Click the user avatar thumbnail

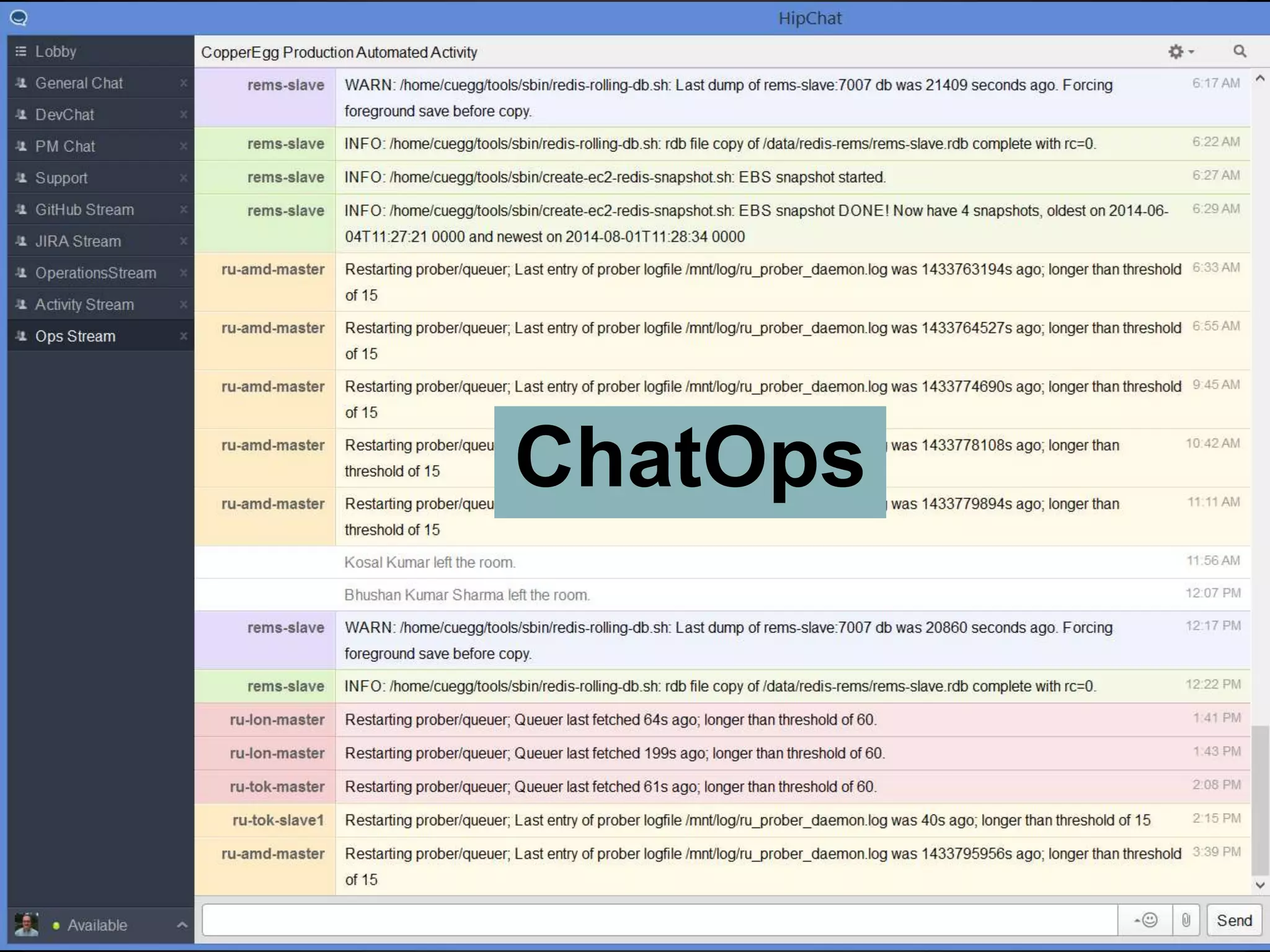[27, 924]
